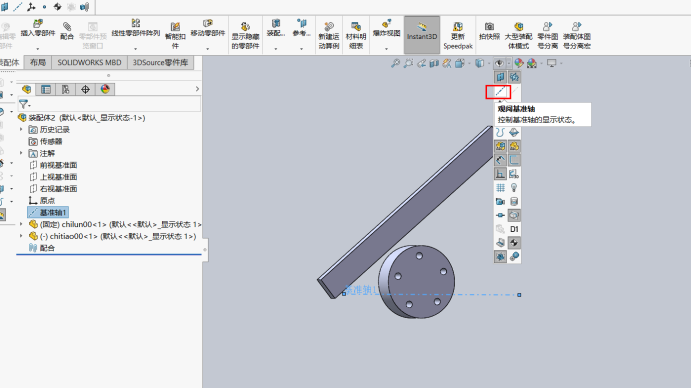Toggle View Axes (观阅基准轴) icon
The width and height of the screenshot is (692, 389).
click(500, 91)
